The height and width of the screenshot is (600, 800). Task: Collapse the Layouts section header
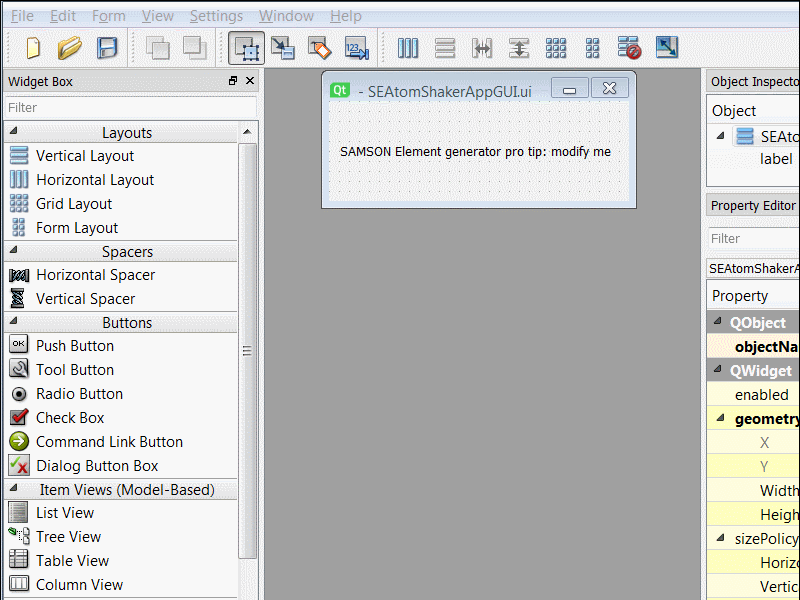pyautogui.click(x=125, y=132)
